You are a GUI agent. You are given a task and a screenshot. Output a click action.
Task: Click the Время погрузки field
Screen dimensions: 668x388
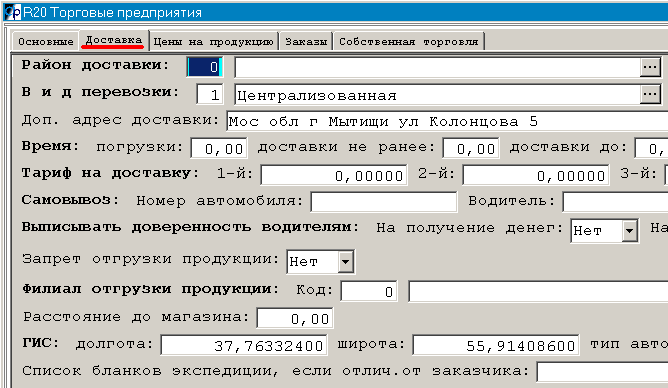[x=219, y=148]
